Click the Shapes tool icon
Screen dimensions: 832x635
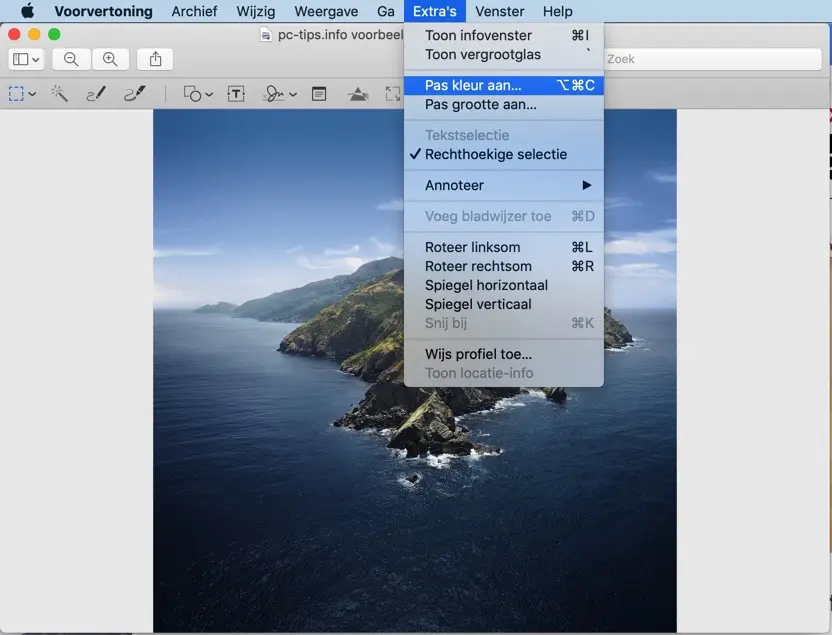coord(192,94)
